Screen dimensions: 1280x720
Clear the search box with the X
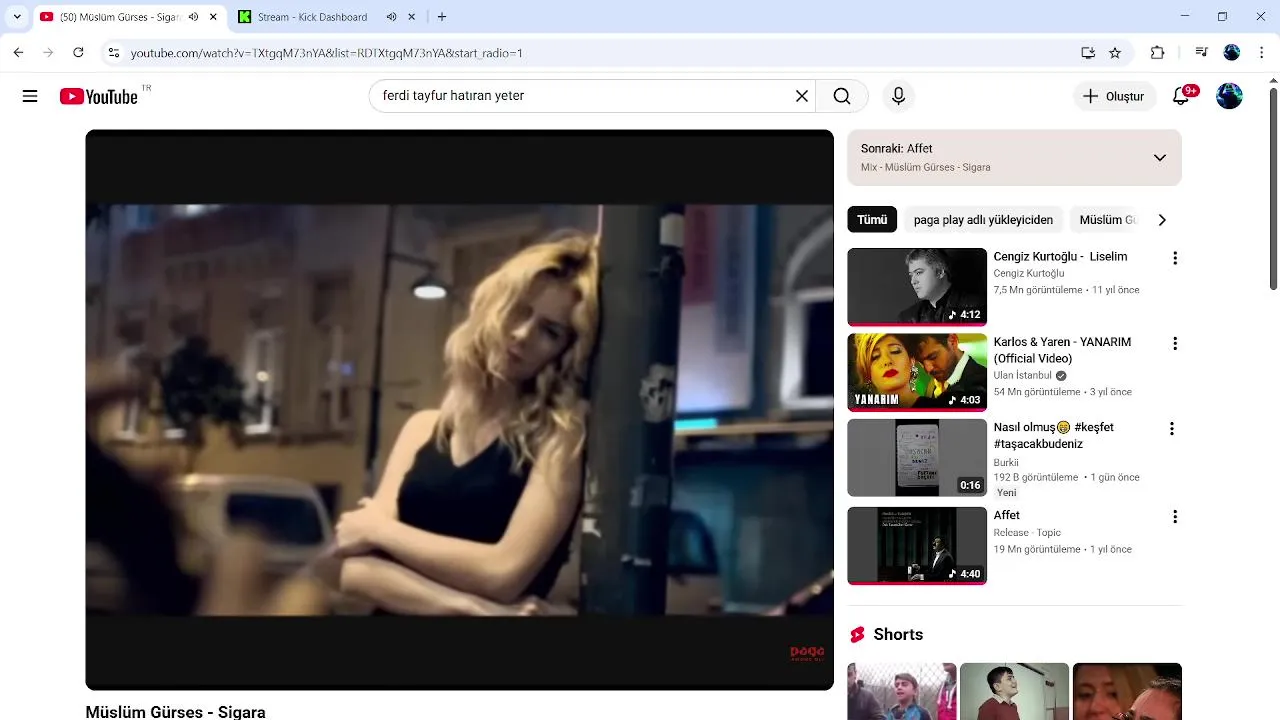801,96
